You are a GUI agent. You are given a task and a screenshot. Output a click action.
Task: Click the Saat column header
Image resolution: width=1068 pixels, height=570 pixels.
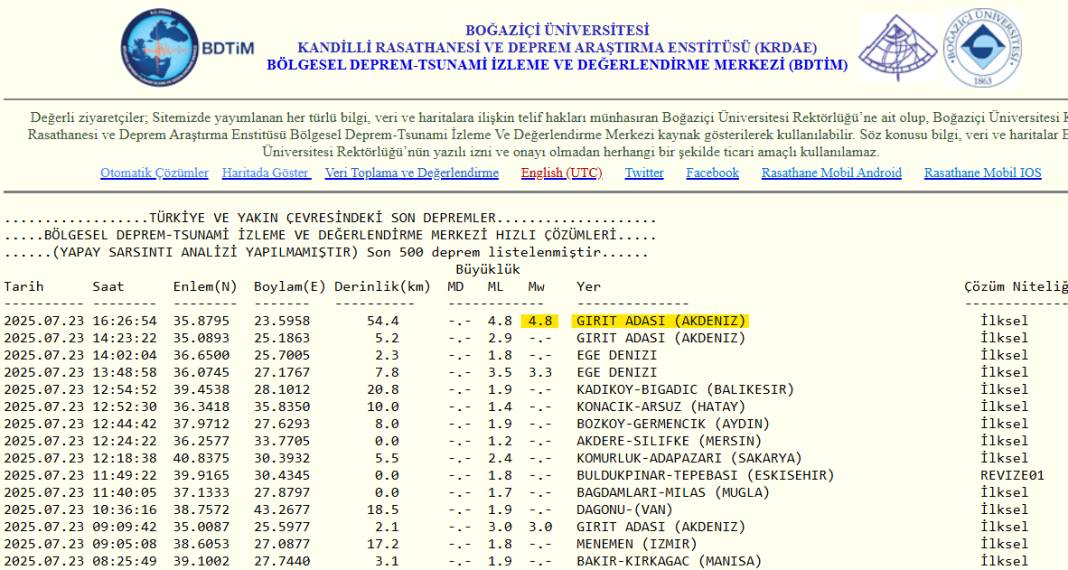click(x=108, y=287)
